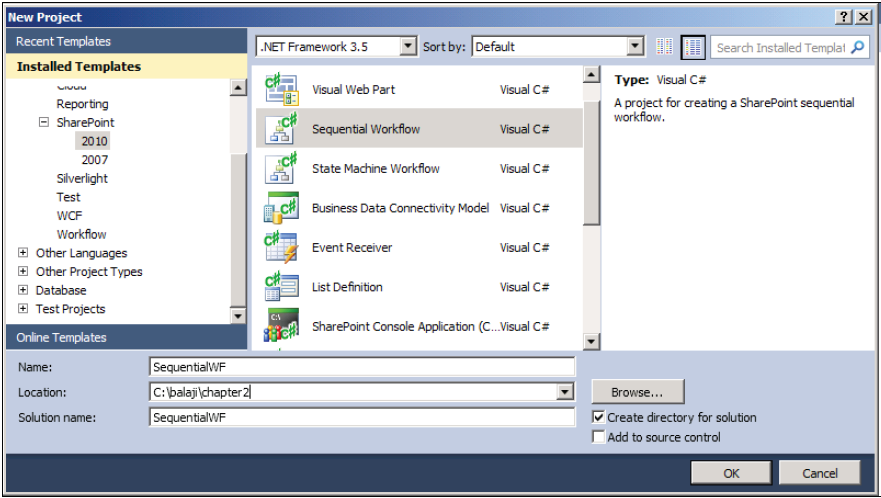Open the Recent Templates section
The width and height of the screenshot is (881, 498).
pyautogui.click(x=126, y=41)
